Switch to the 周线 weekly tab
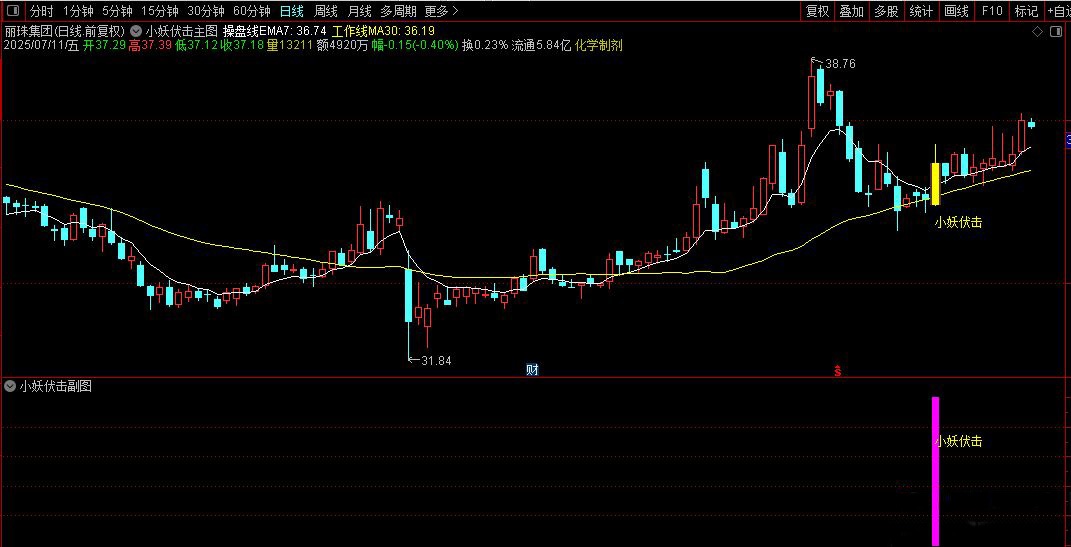This screenshot has width=1071, height=547. 326,11
